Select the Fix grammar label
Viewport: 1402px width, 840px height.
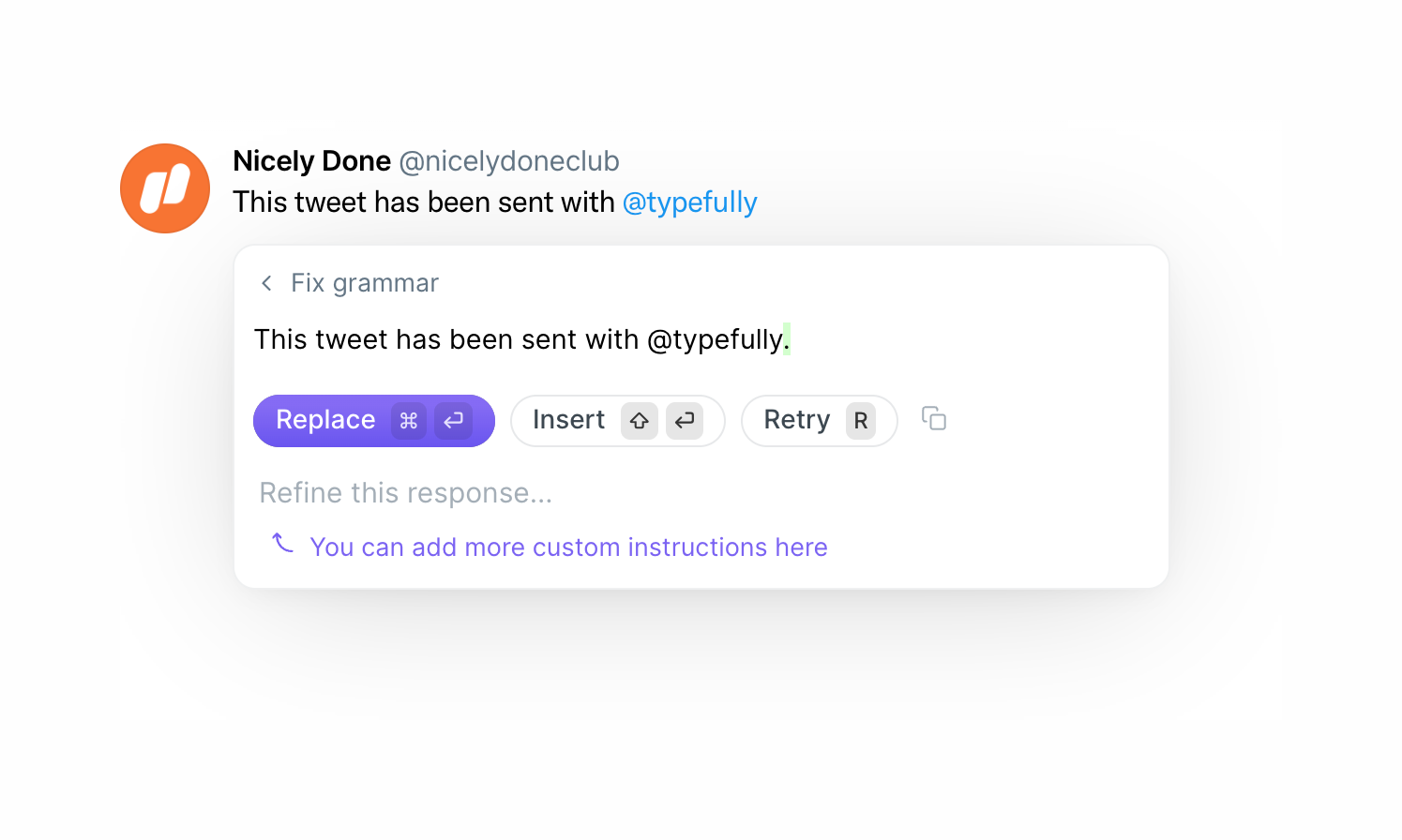coord(365,282)
